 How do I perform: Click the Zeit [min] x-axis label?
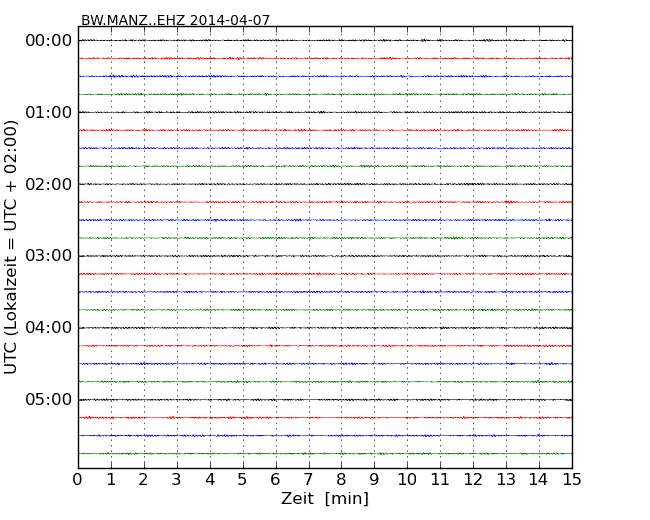tap(325, 498)
